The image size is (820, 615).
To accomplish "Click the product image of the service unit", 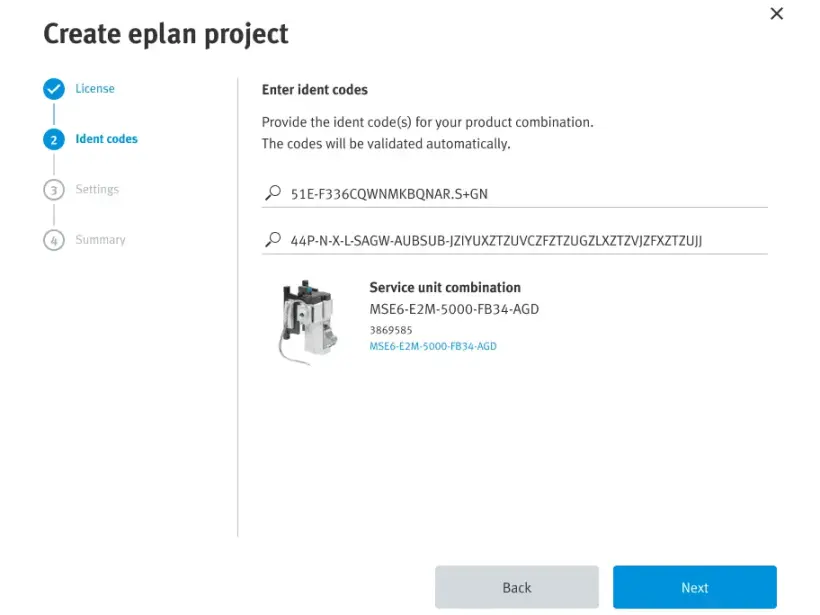I will click(308, 319).
